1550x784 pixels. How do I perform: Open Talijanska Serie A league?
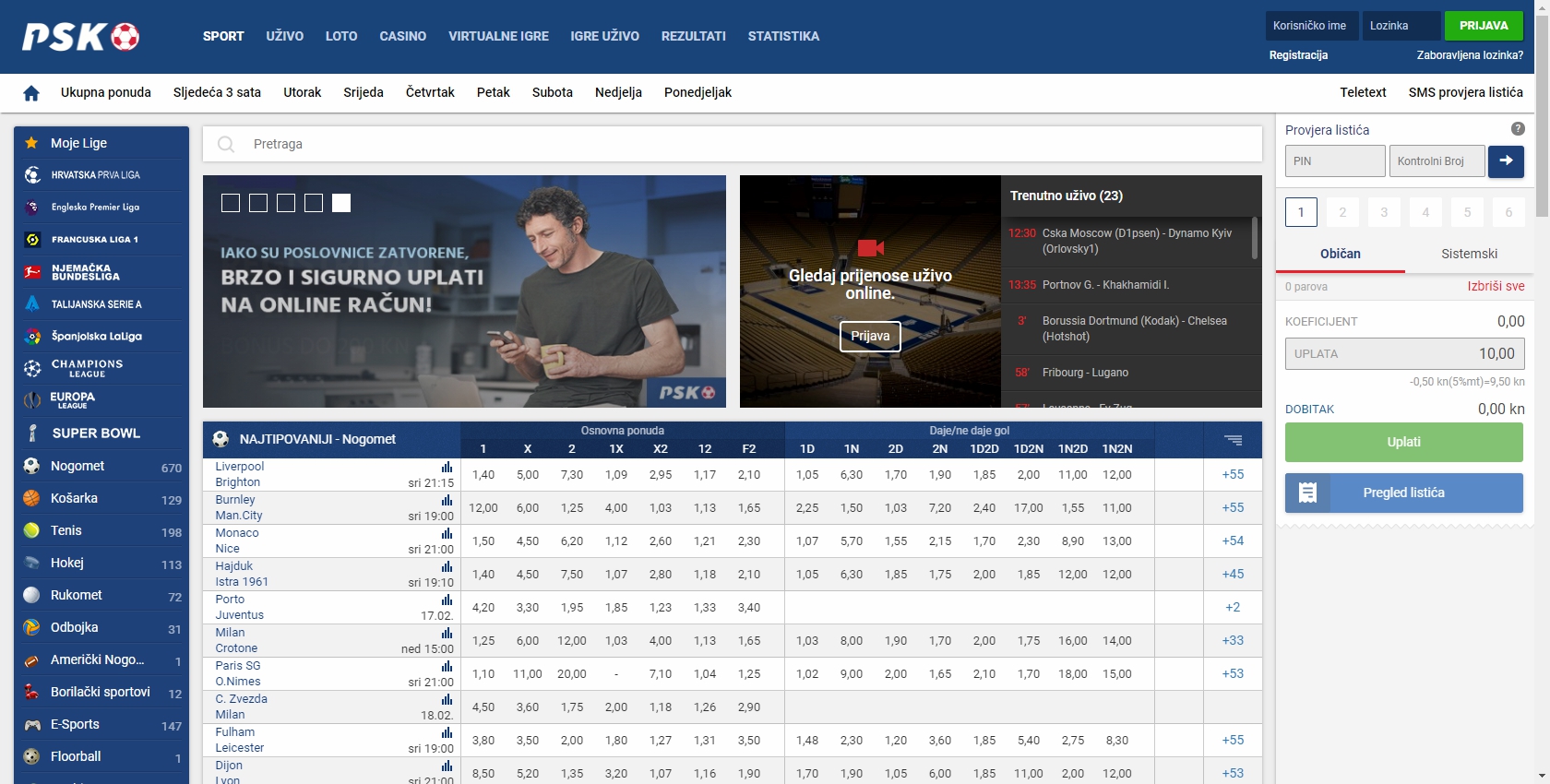pos(101,304)
